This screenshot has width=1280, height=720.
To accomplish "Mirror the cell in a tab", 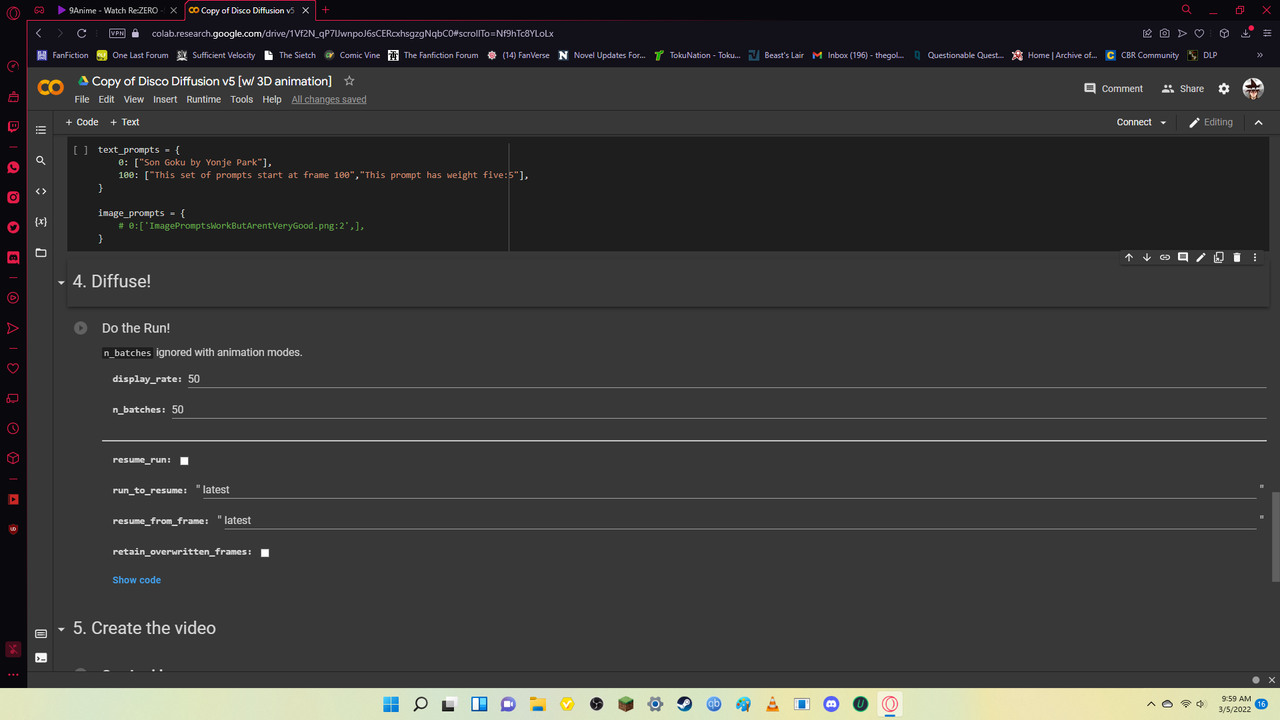I will tap(1219, 257).
